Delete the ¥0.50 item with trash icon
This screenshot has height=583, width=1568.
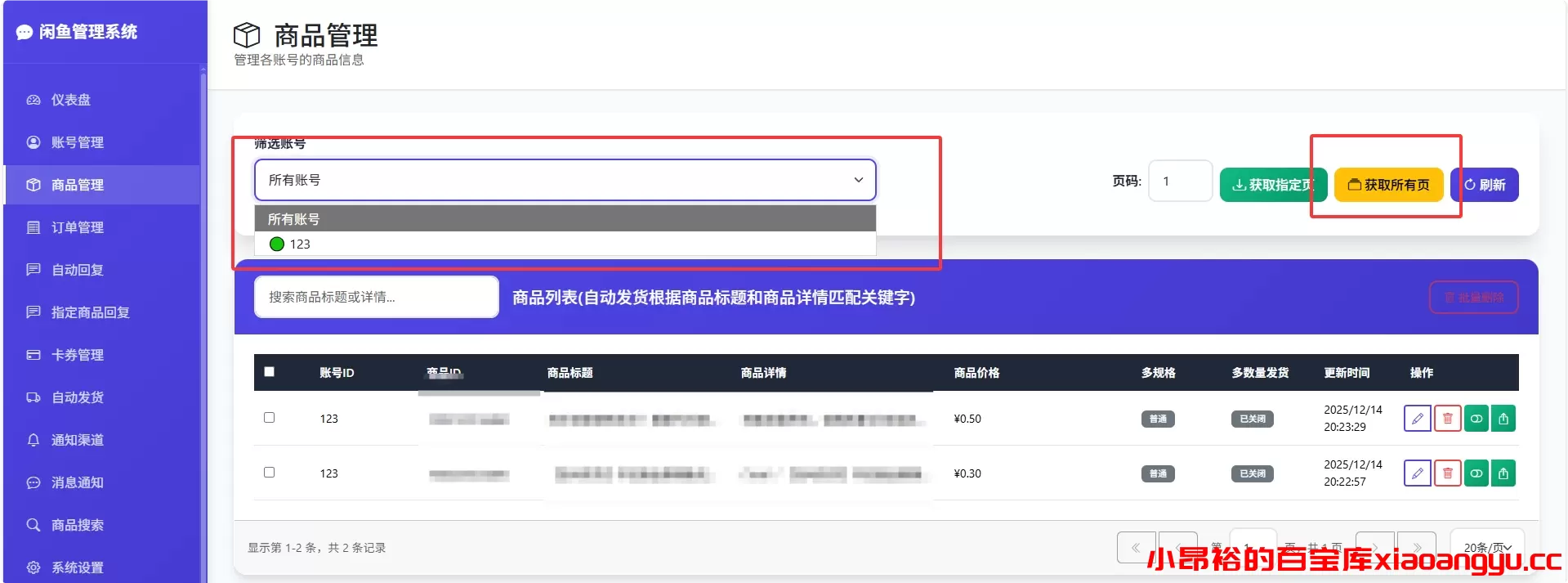(x=1447, y=419)
